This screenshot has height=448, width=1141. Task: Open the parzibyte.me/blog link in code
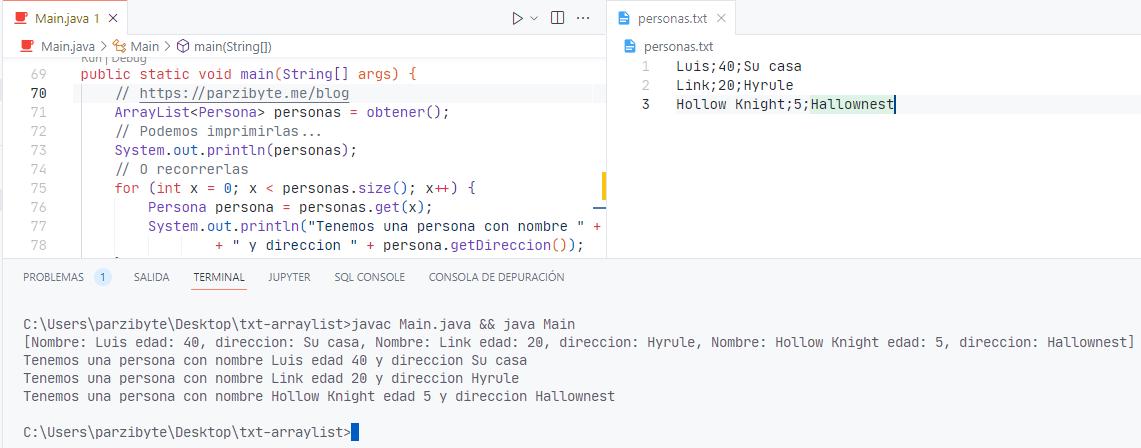(x=244, y=93)
